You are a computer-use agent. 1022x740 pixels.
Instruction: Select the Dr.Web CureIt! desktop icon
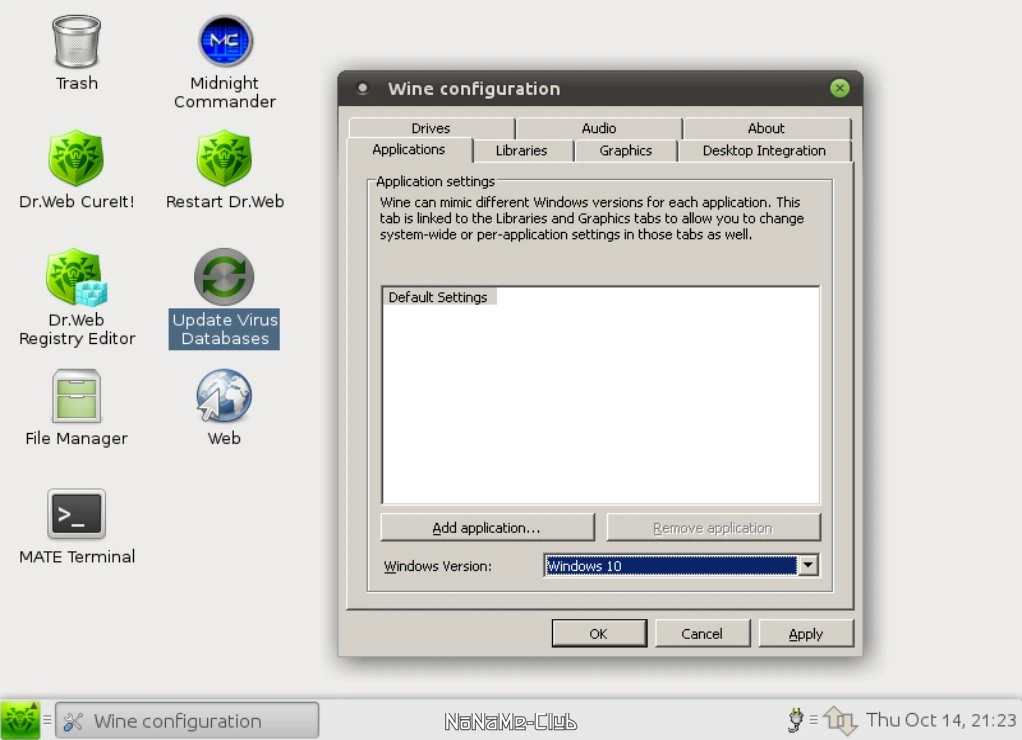click(76, 158)
